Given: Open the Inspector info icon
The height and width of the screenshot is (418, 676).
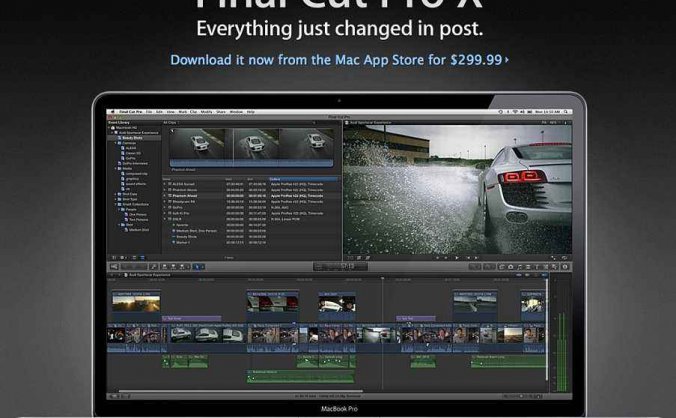Looking at the screenshot, I should [x=565, y=267].
